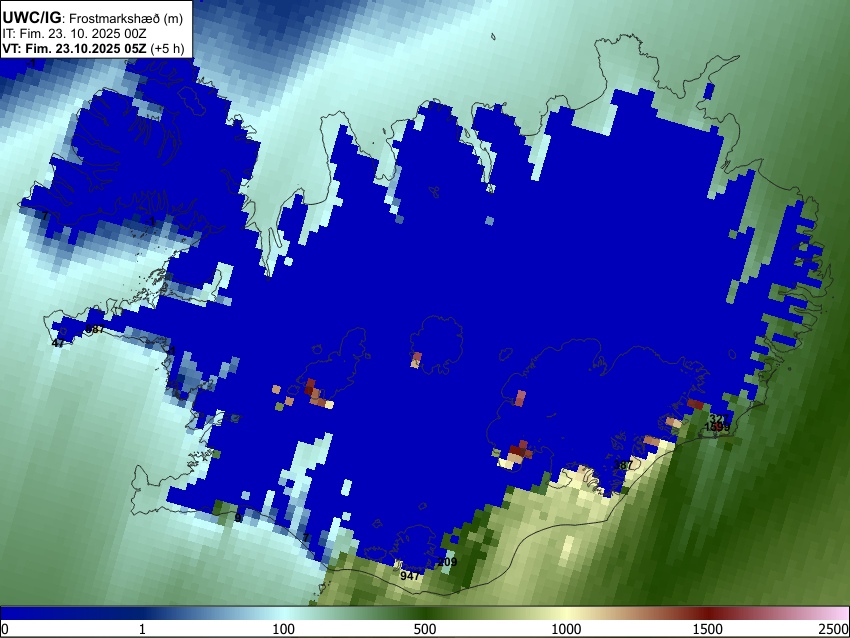Click the initial time line 'IT: Fim. 23. 10. 2025 00Z'
The height and width of the screenshot is (638, 850).
[x=74, y=34]
